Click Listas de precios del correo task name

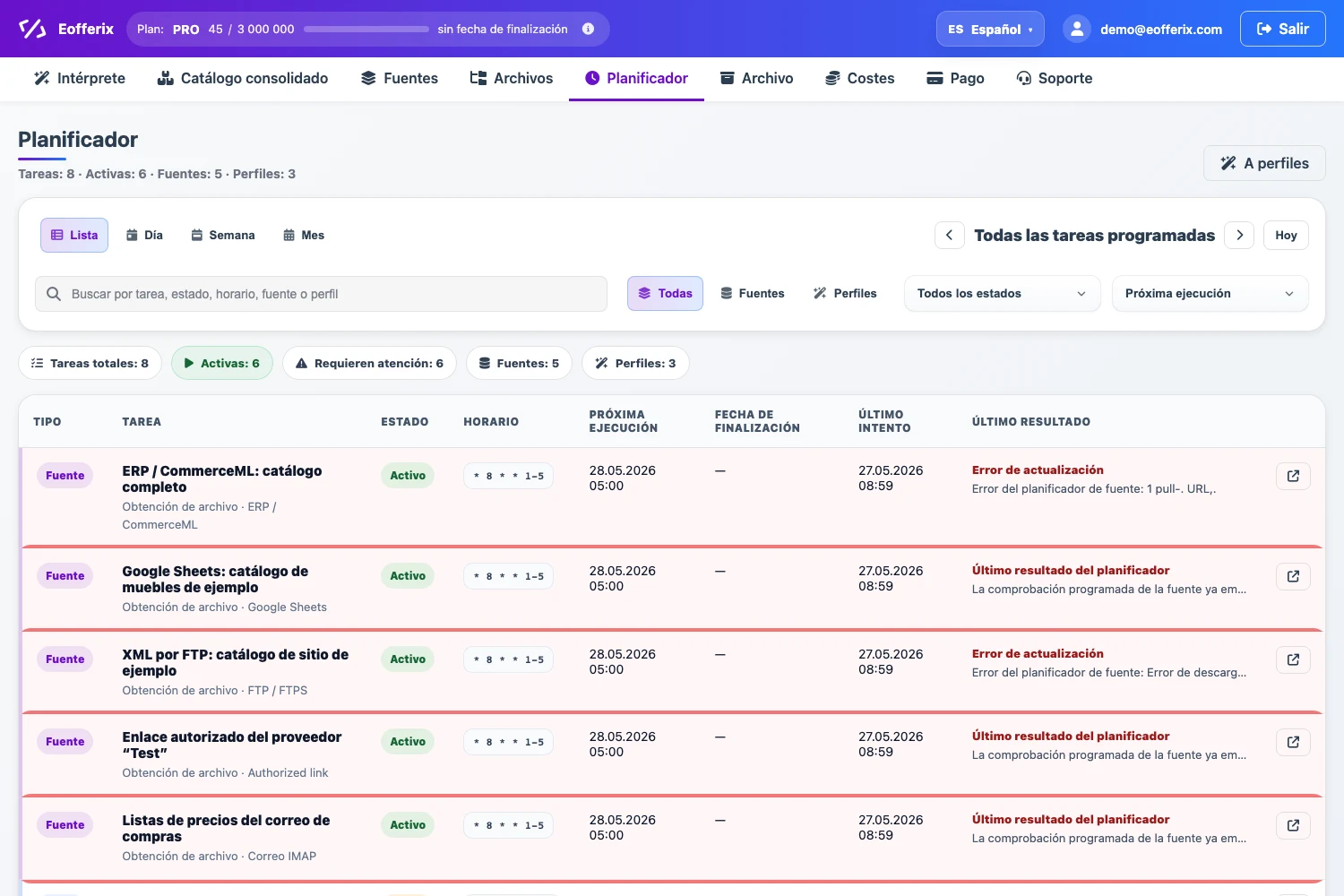[x=226, y=829]
